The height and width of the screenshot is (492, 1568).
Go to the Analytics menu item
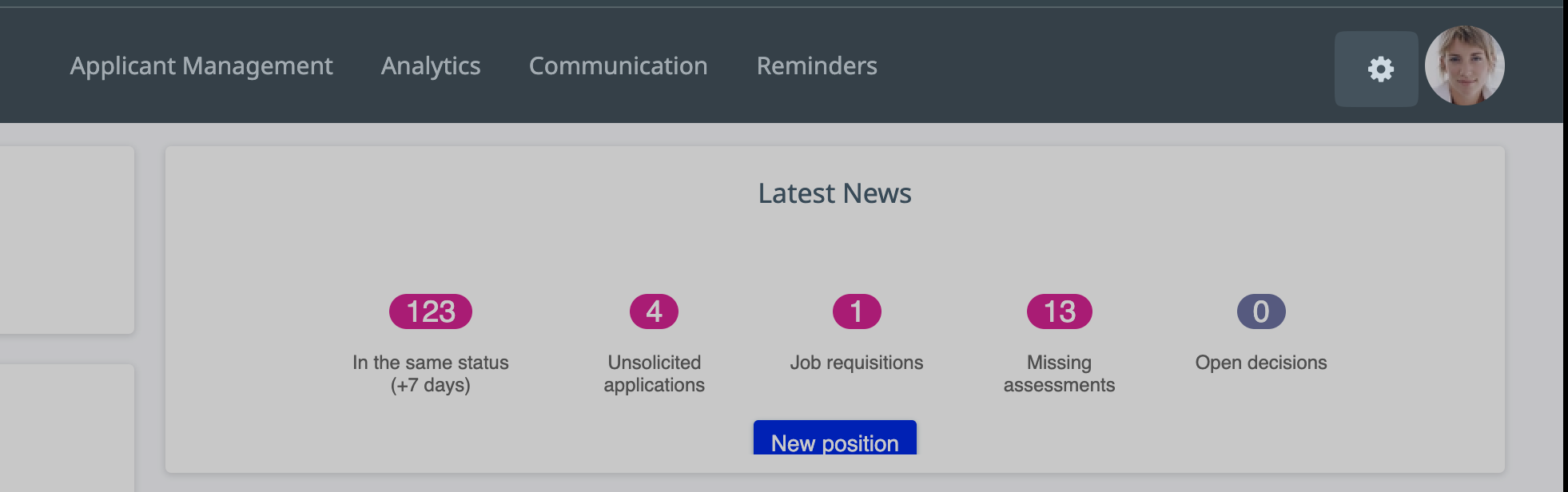click(x=431, y=65)
